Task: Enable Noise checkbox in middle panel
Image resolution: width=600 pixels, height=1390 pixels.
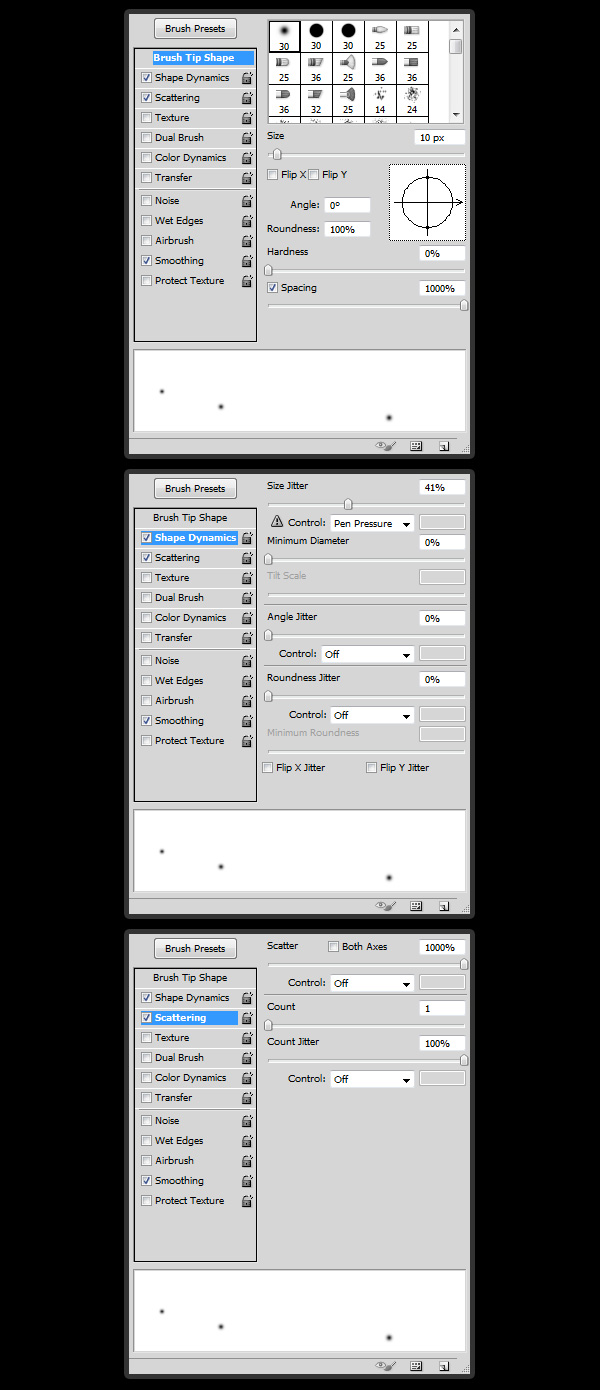Action: coord(147,661)
